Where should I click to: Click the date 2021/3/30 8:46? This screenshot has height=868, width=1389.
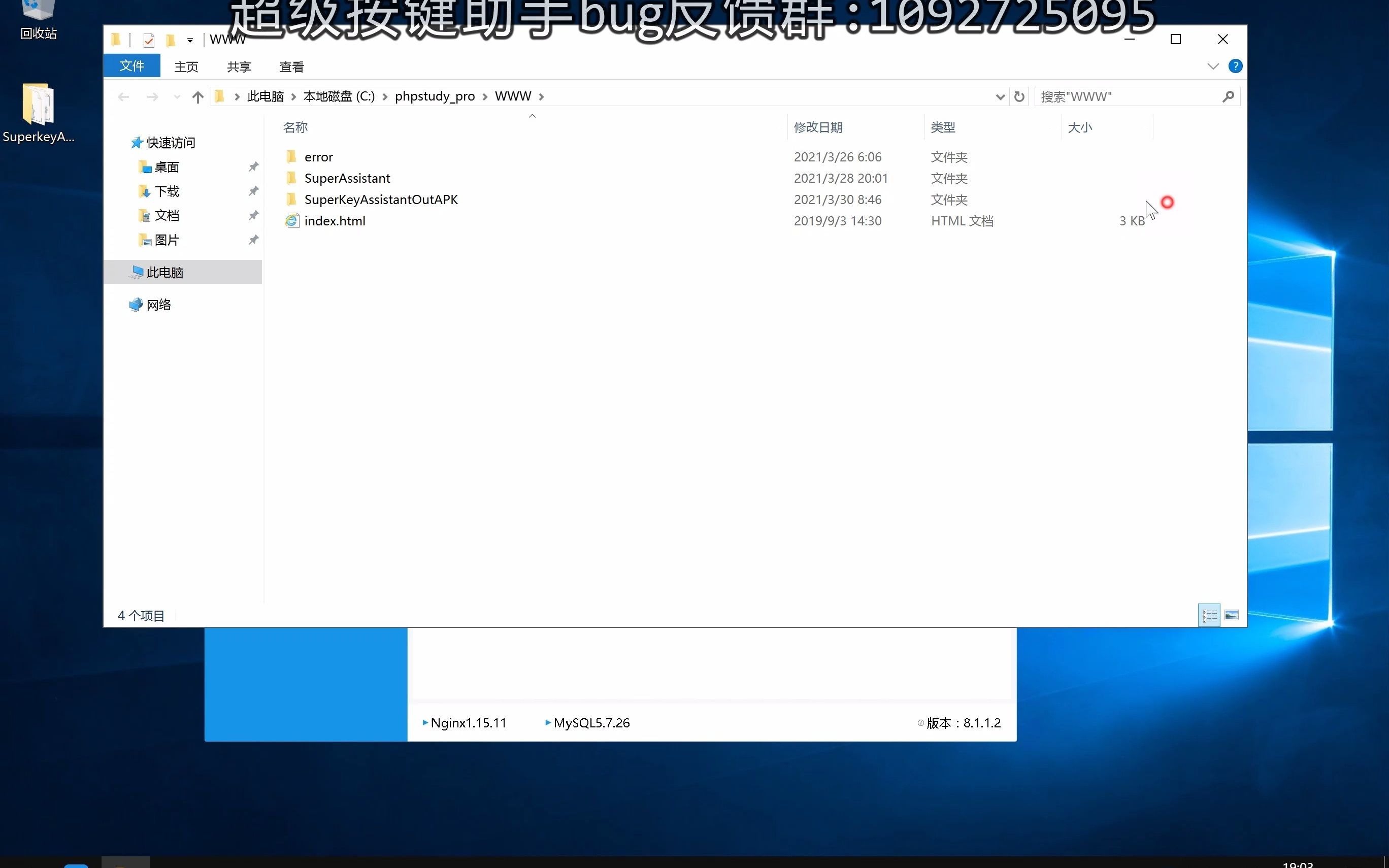pyautogui.click(x=838, y=199)
